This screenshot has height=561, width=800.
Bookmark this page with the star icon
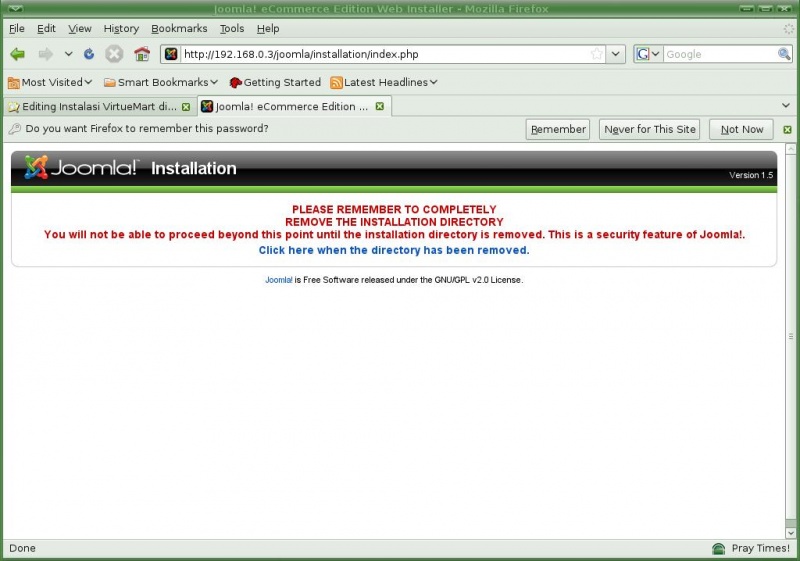(x=596, y=54)
